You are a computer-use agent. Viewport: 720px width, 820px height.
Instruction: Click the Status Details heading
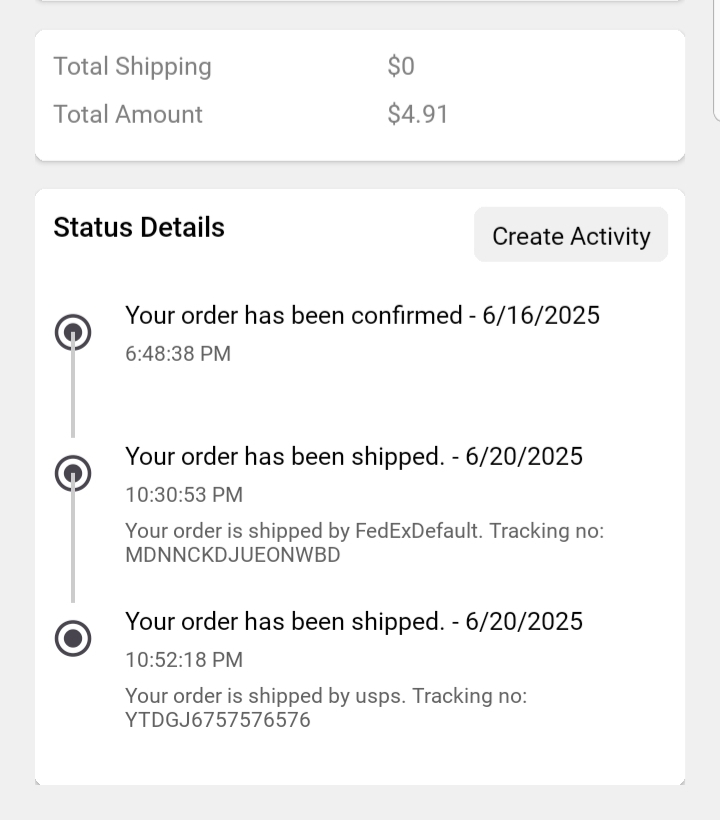[x=139, y=228]
